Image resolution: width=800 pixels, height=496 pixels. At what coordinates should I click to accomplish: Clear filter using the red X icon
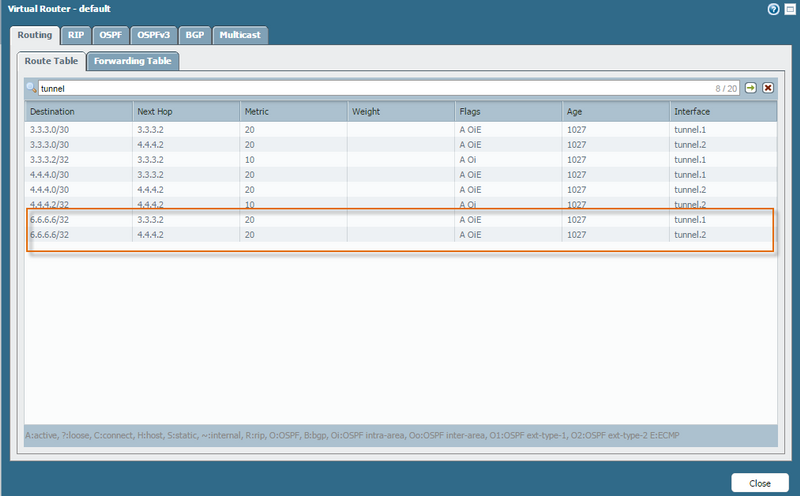pos(768,88)
